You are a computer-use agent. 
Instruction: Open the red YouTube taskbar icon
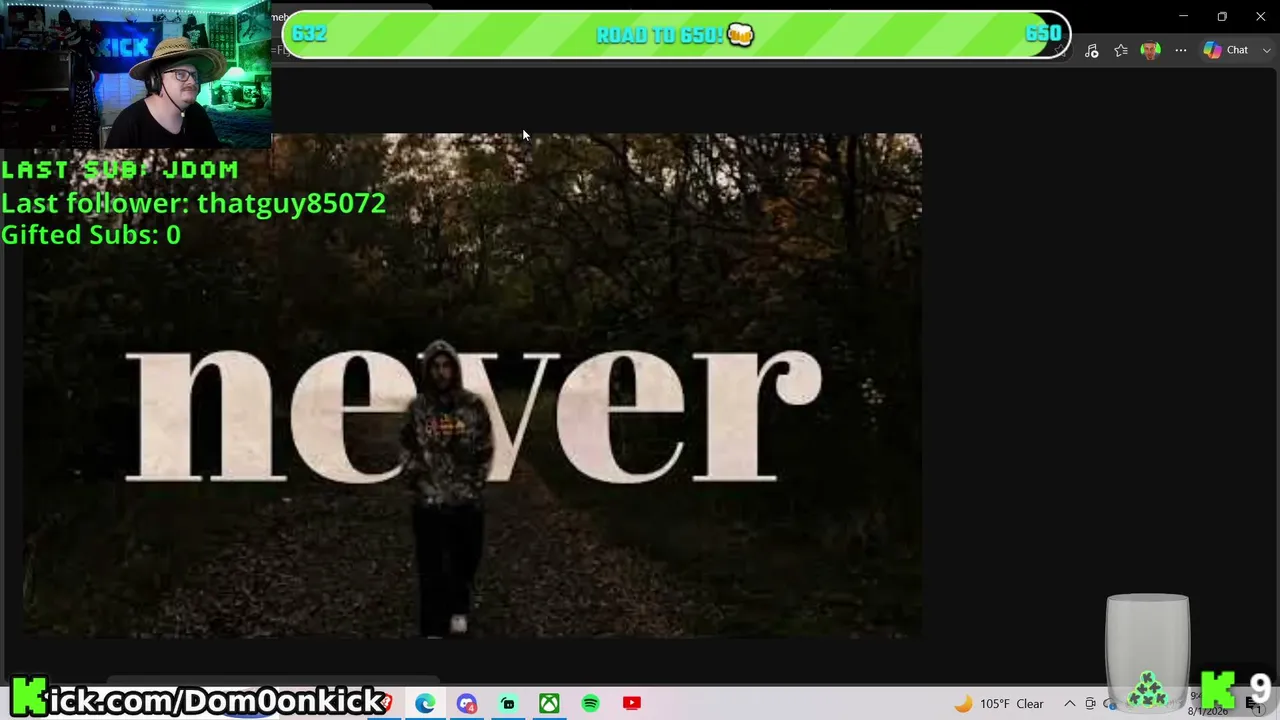[x=631, y=704]
